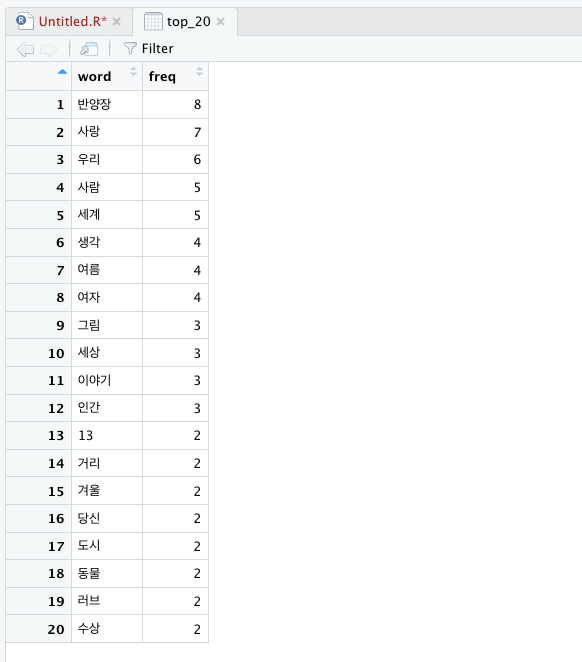Image resolution: width=582 pixels, height=662 pixels.
Task: Switch to the Untitled.R tab
Action: 69,21
